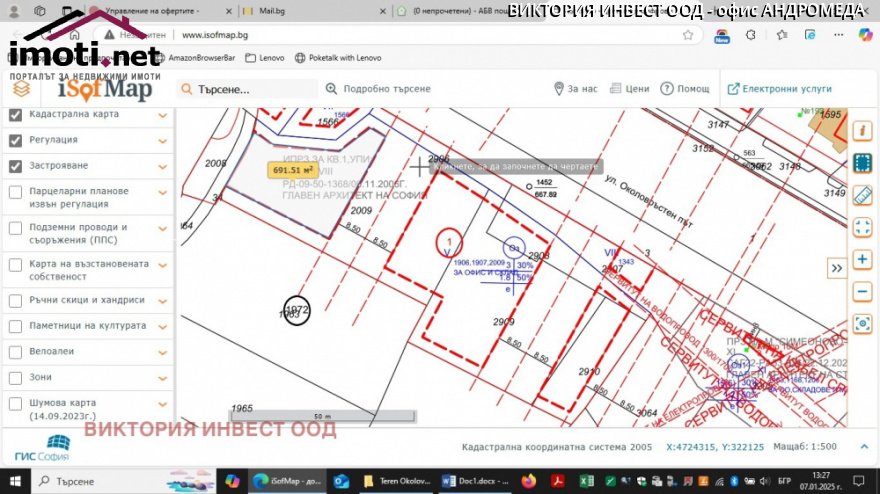Open the Цени page
Viewport: 880px width, 494px height.
point(630,89)
